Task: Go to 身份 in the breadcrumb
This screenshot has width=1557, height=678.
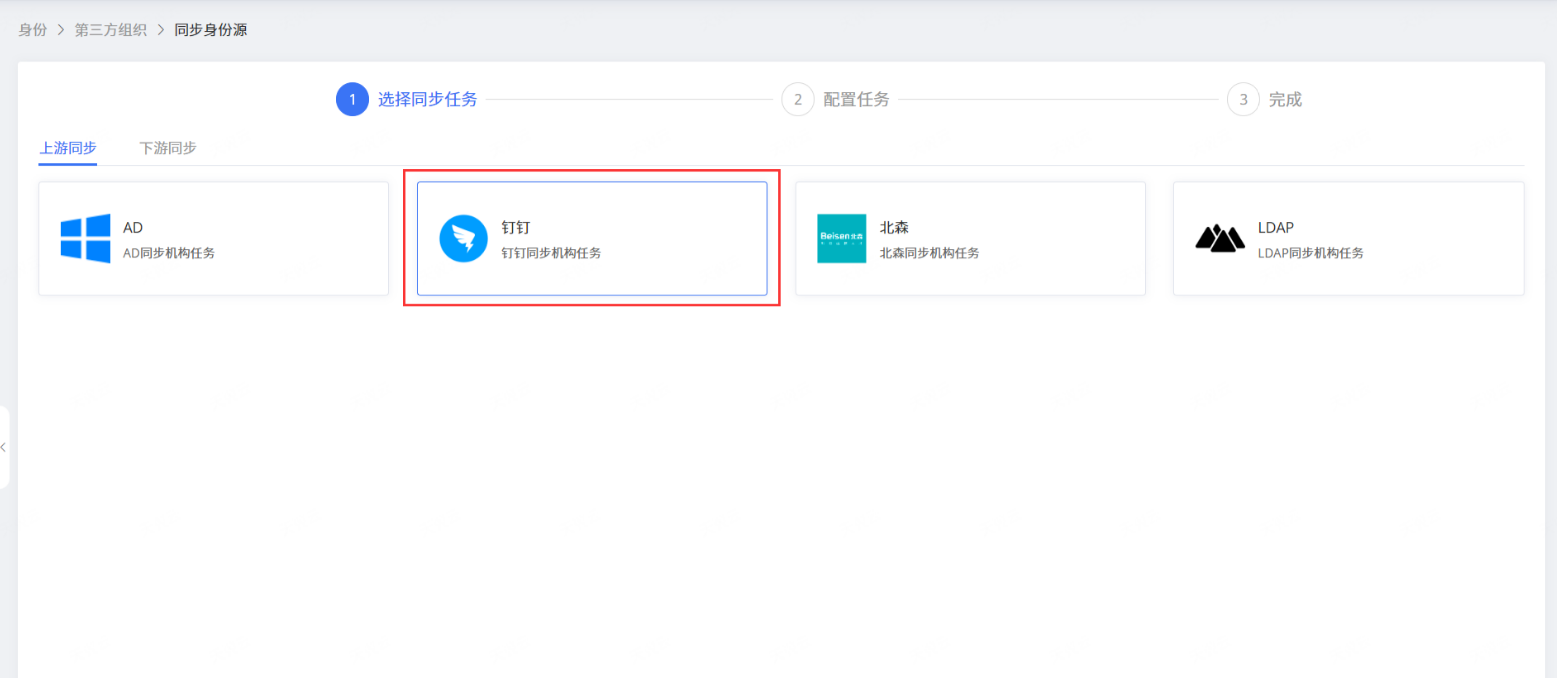Action: coord(33,30)
